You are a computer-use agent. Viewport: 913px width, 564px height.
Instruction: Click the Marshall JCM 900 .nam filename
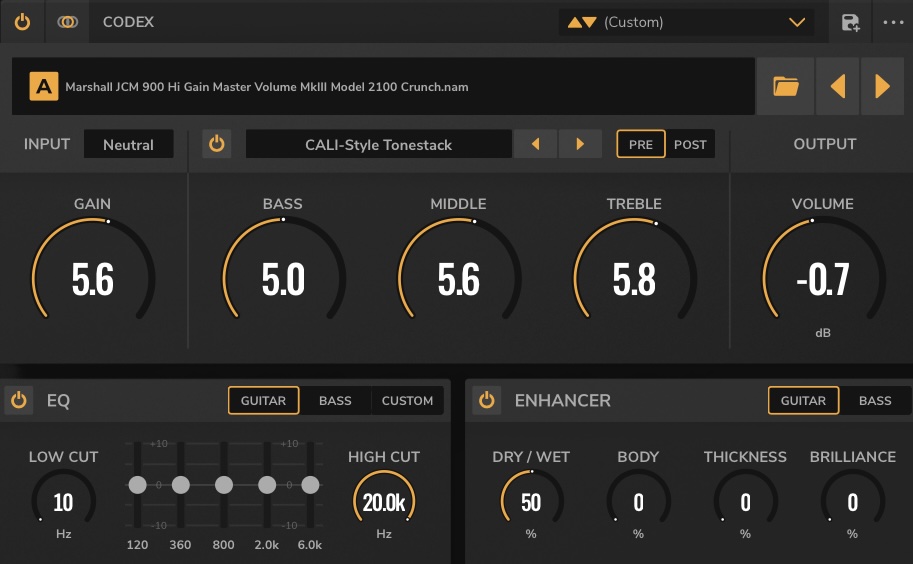[x=267, y=87]
